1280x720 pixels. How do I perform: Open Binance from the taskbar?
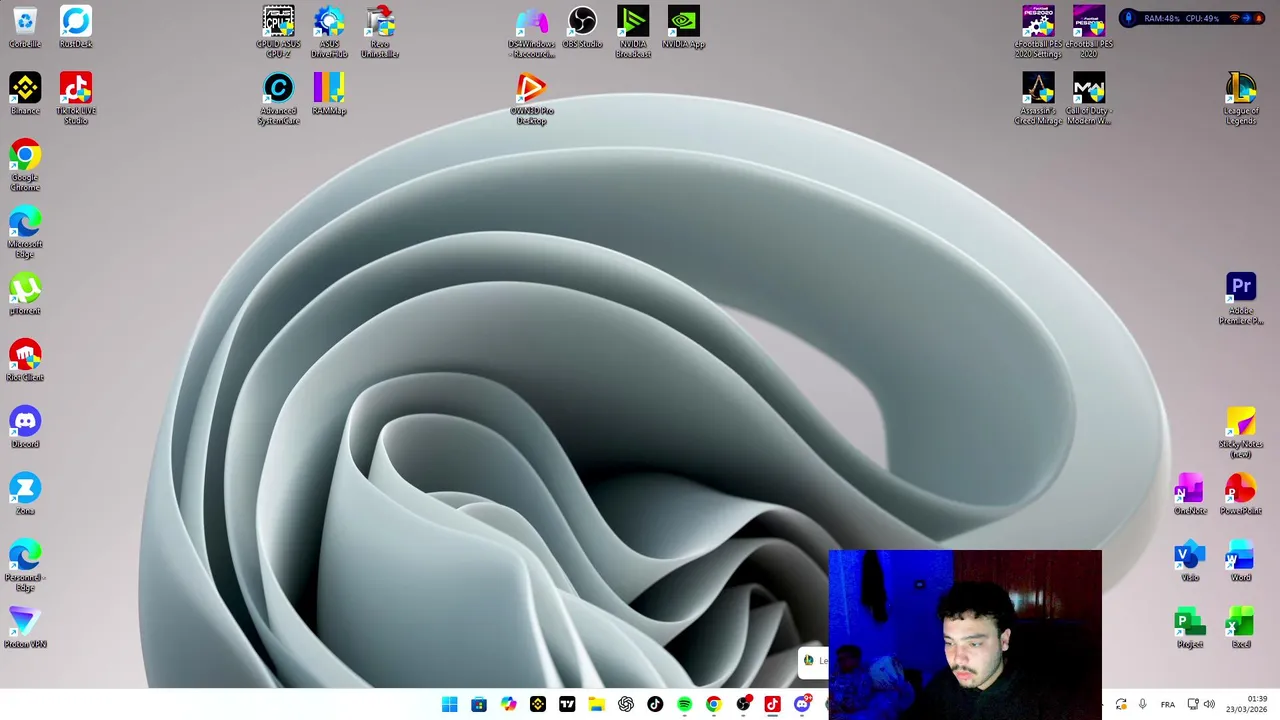[x=538, y=705]
